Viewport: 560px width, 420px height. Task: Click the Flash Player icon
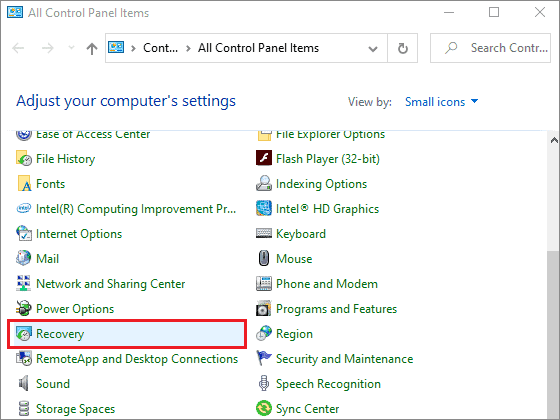tap(264, 158)
